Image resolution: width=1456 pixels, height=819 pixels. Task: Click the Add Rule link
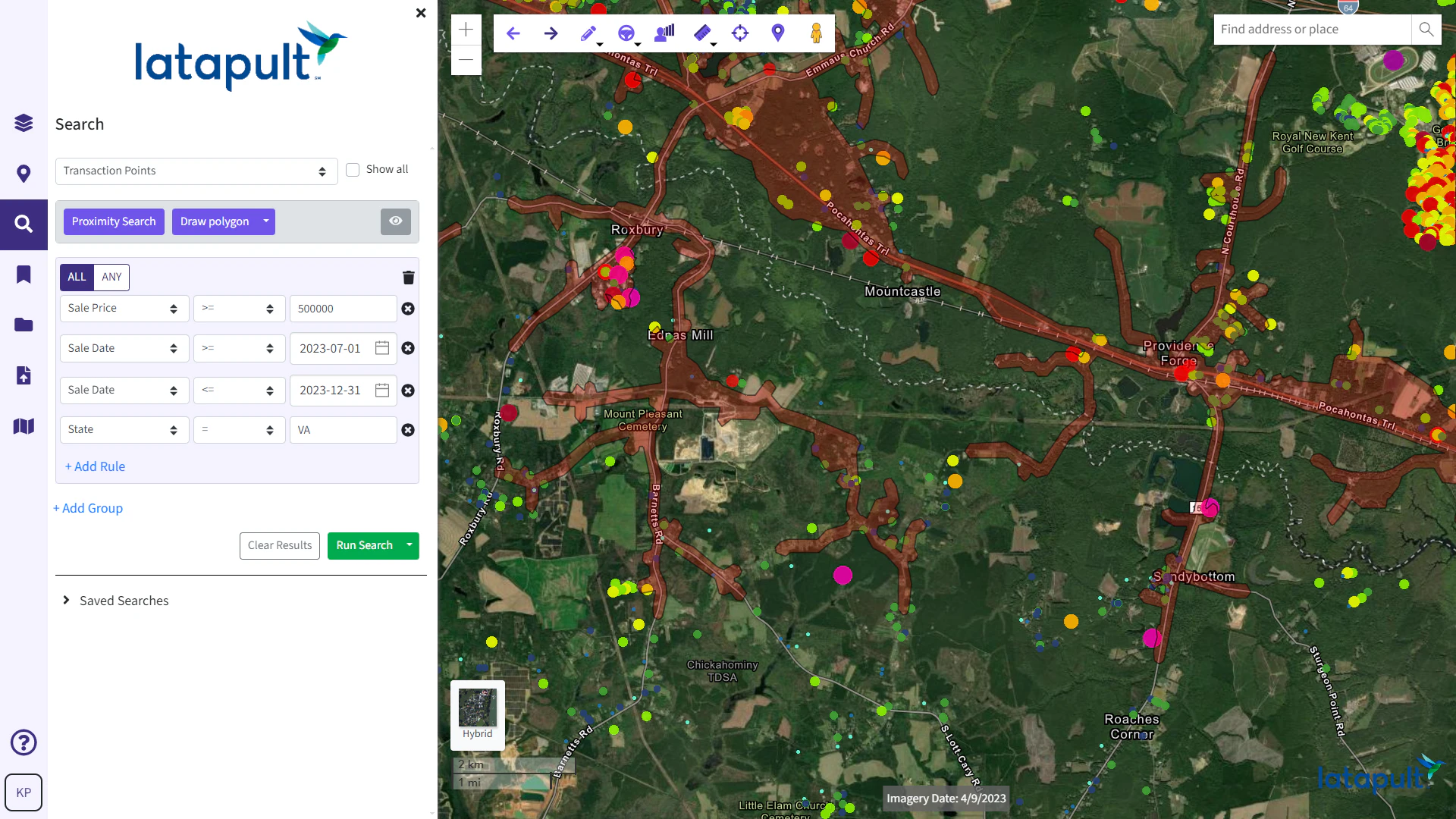(95, 466)
